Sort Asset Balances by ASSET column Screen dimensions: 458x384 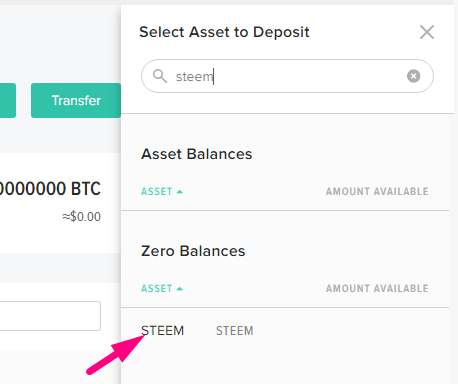pyautogui.click(x=157, y=192)
